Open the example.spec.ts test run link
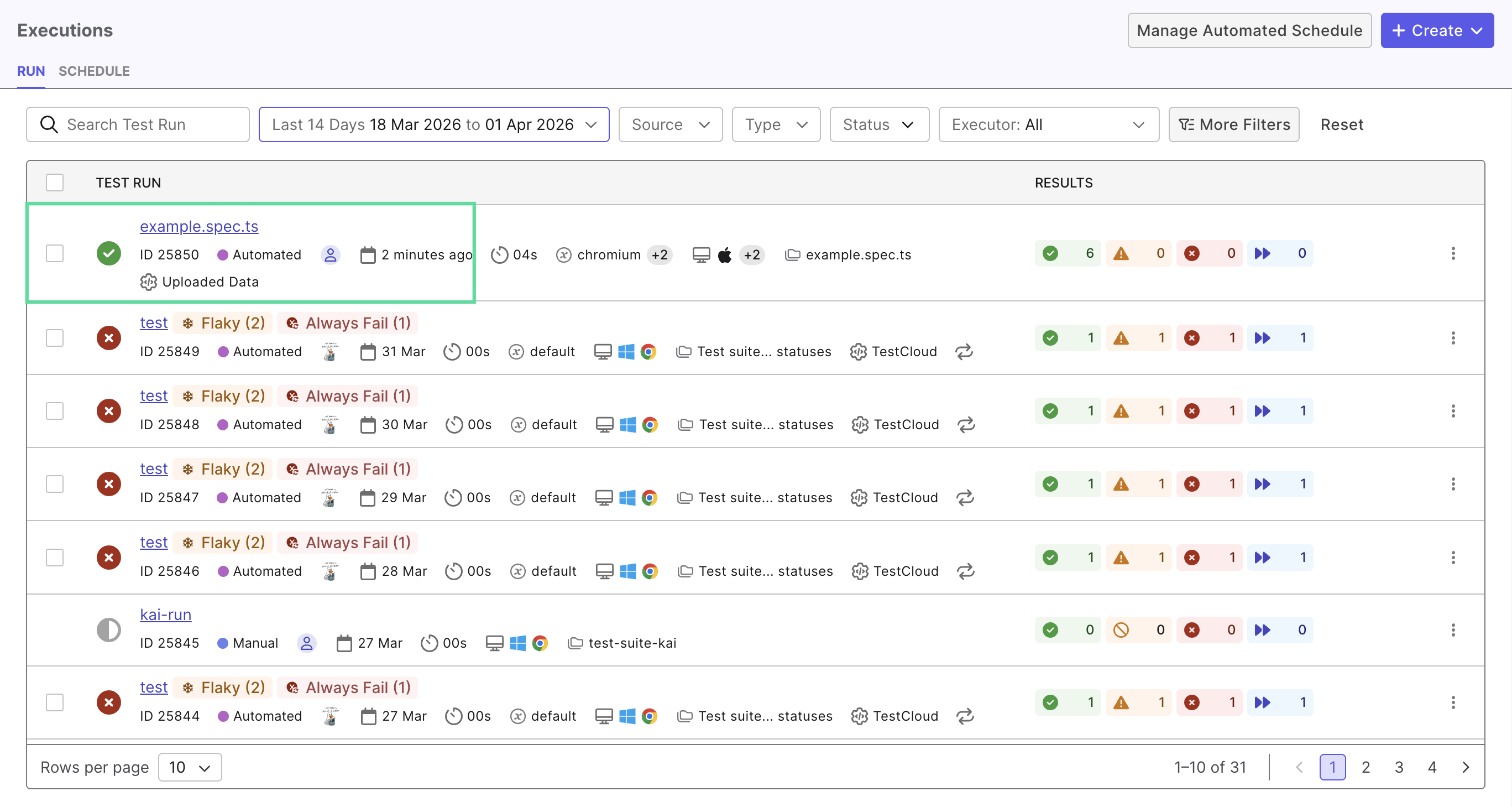Screen dimensions: 1512x807 (x=199, y=226)
